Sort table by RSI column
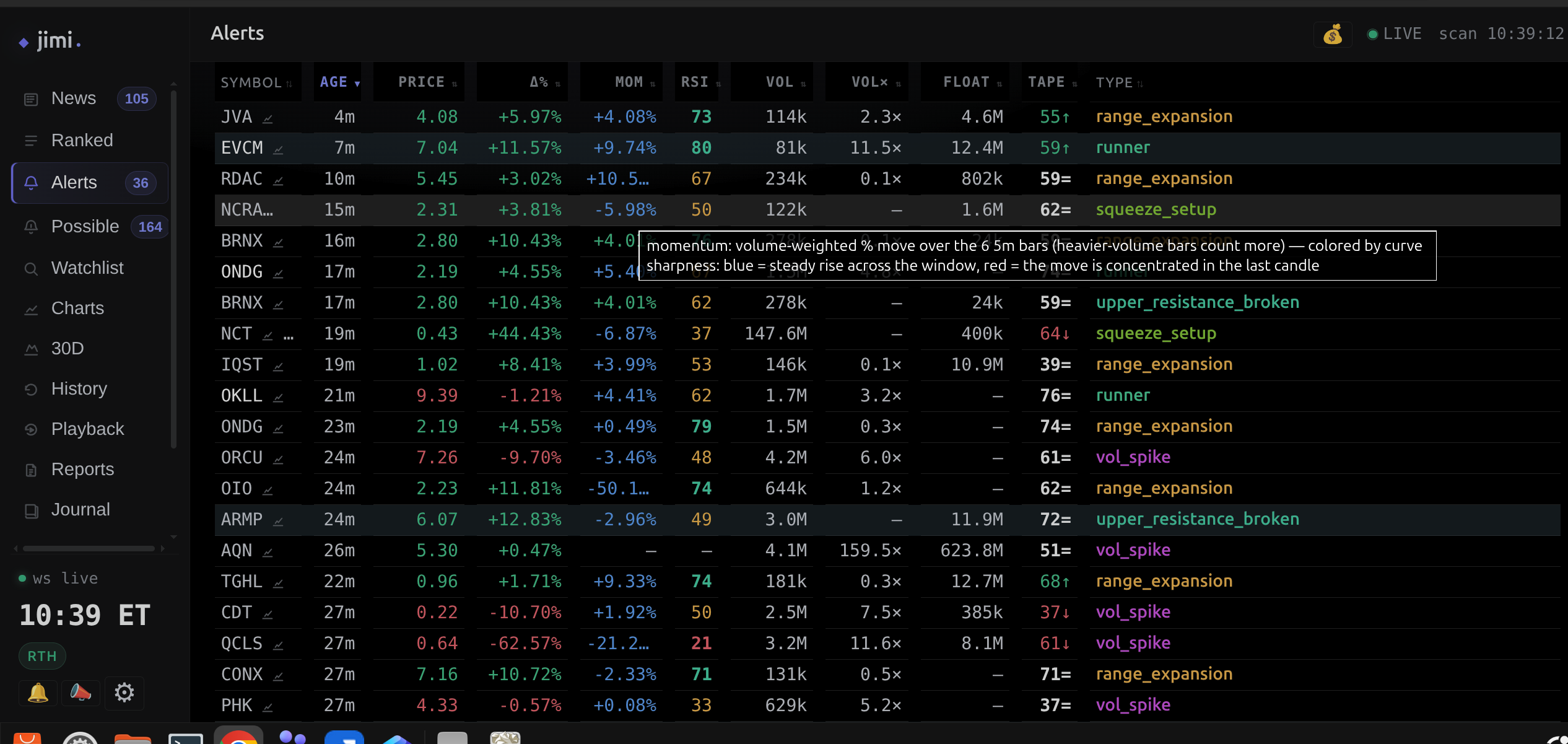 (x=696, y=82)
